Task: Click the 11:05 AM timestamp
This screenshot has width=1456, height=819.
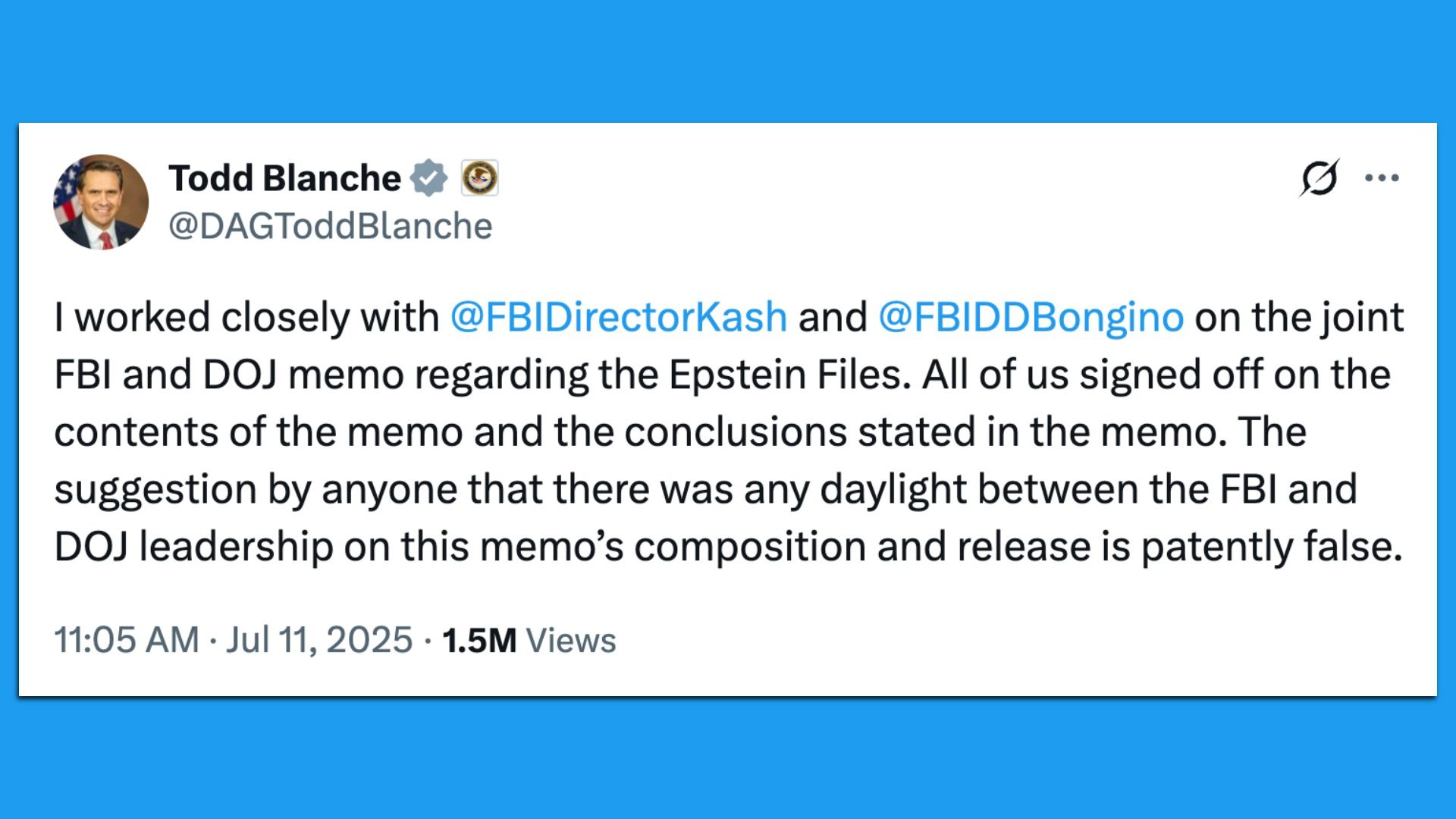Action: click(x=126, y=640)
